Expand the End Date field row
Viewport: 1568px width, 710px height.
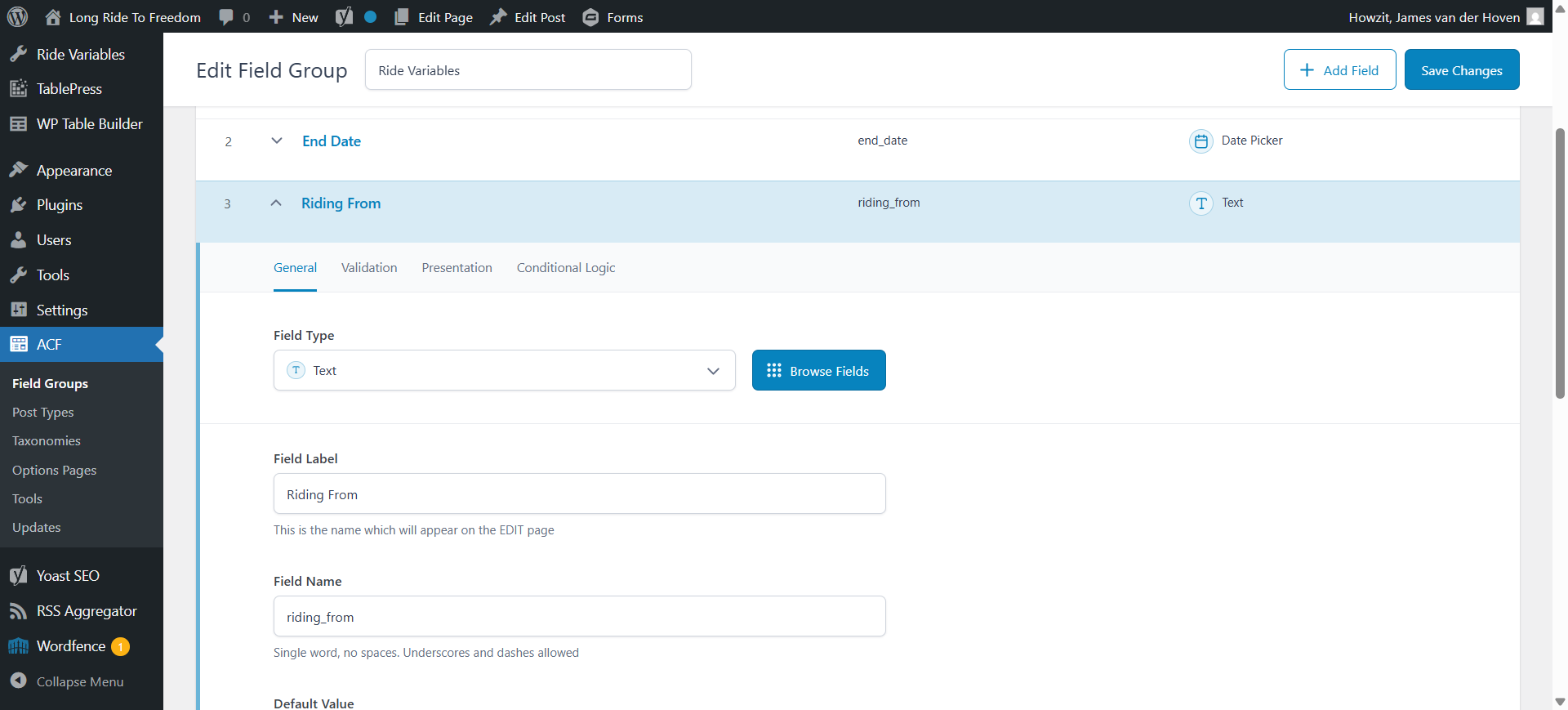[x=277, y=141]
